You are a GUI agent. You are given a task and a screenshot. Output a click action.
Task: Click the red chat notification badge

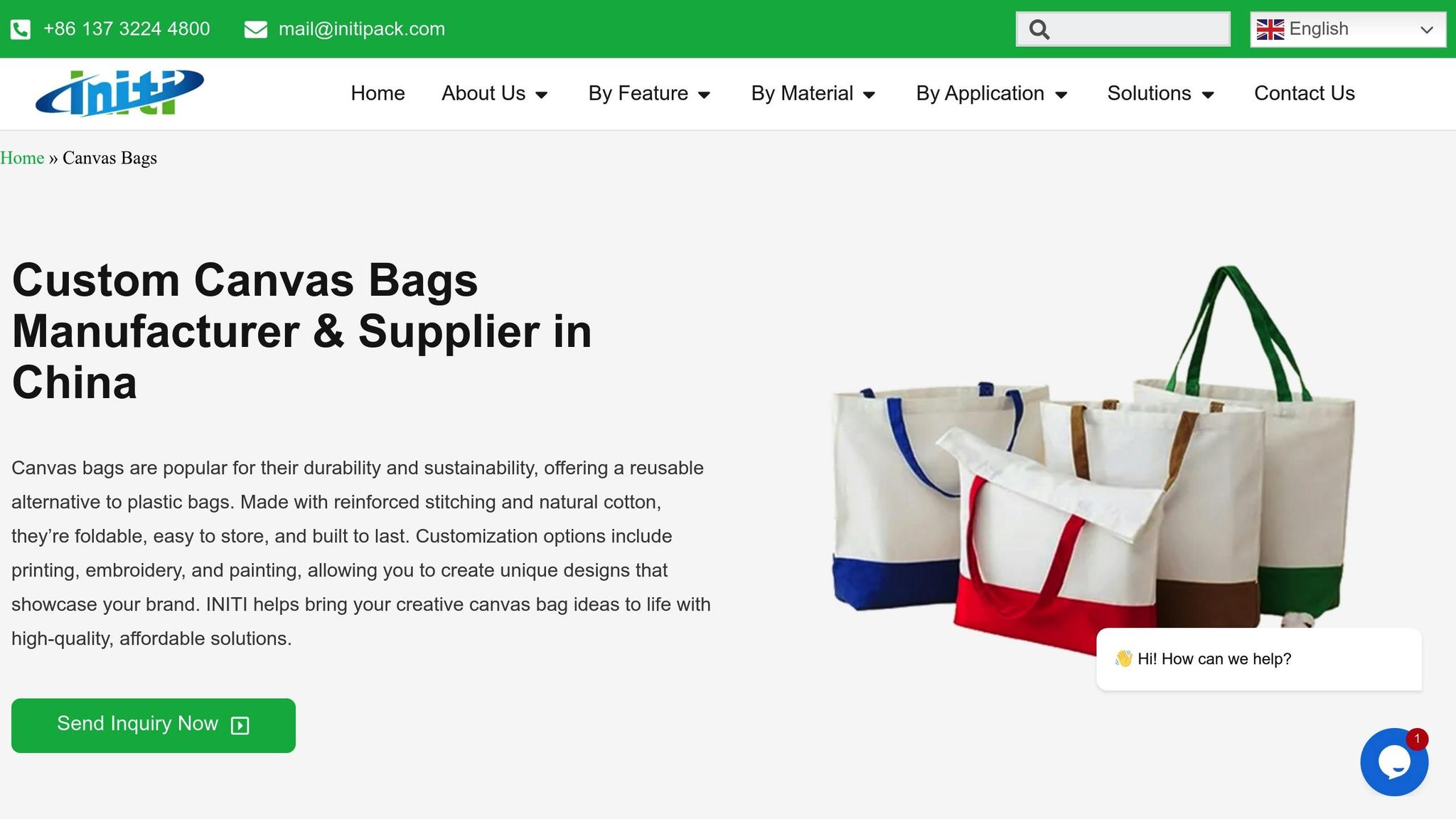tap(1417, 739)
